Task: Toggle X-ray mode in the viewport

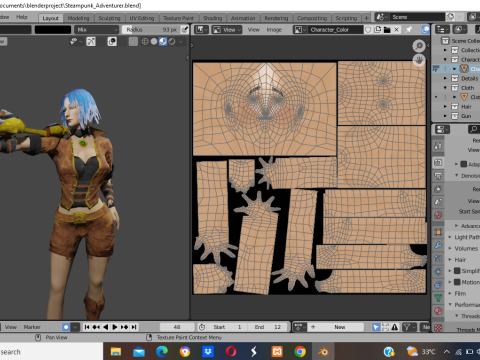Action: point(133,41)
